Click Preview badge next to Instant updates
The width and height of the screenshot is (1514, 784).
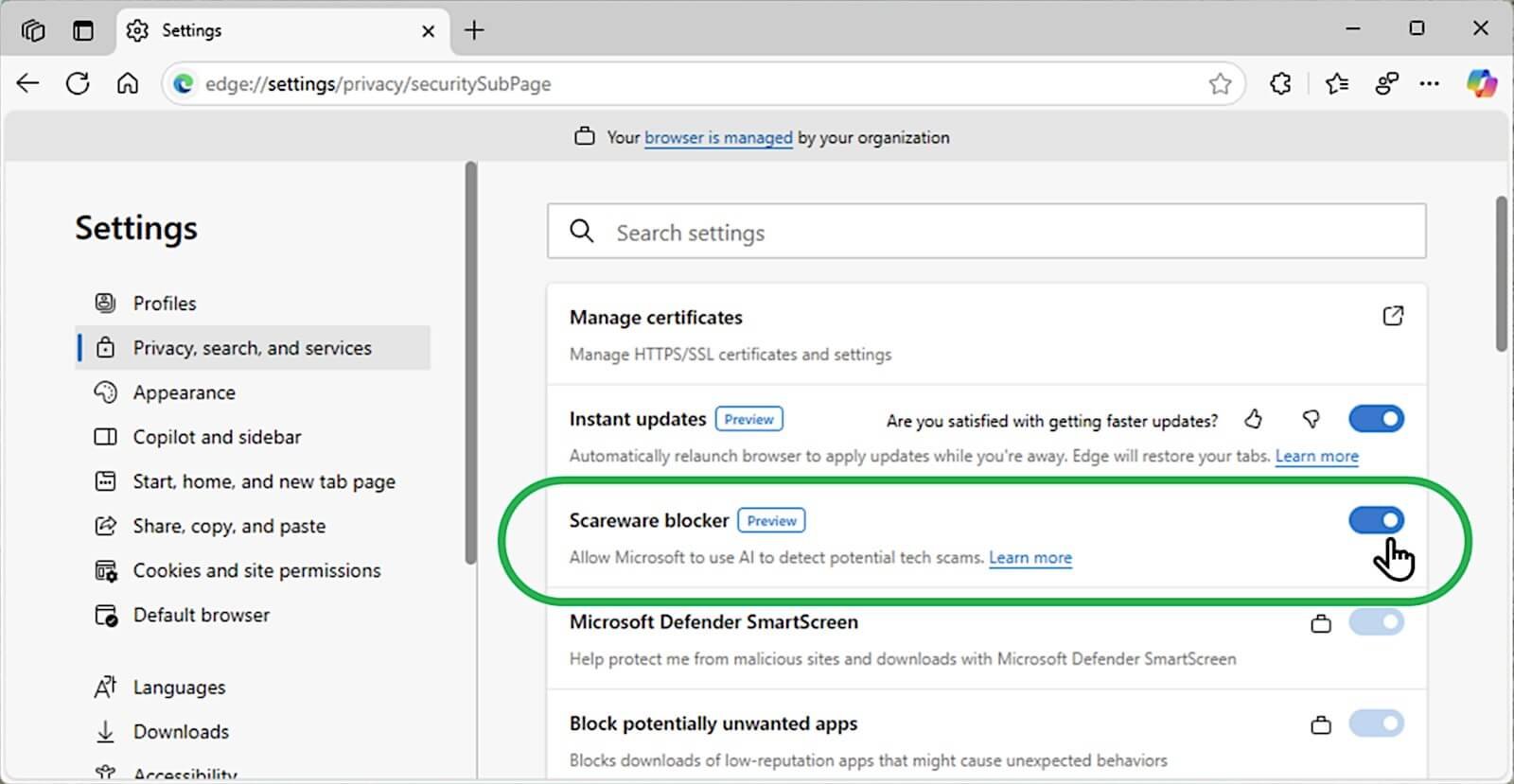coord(748,419)
